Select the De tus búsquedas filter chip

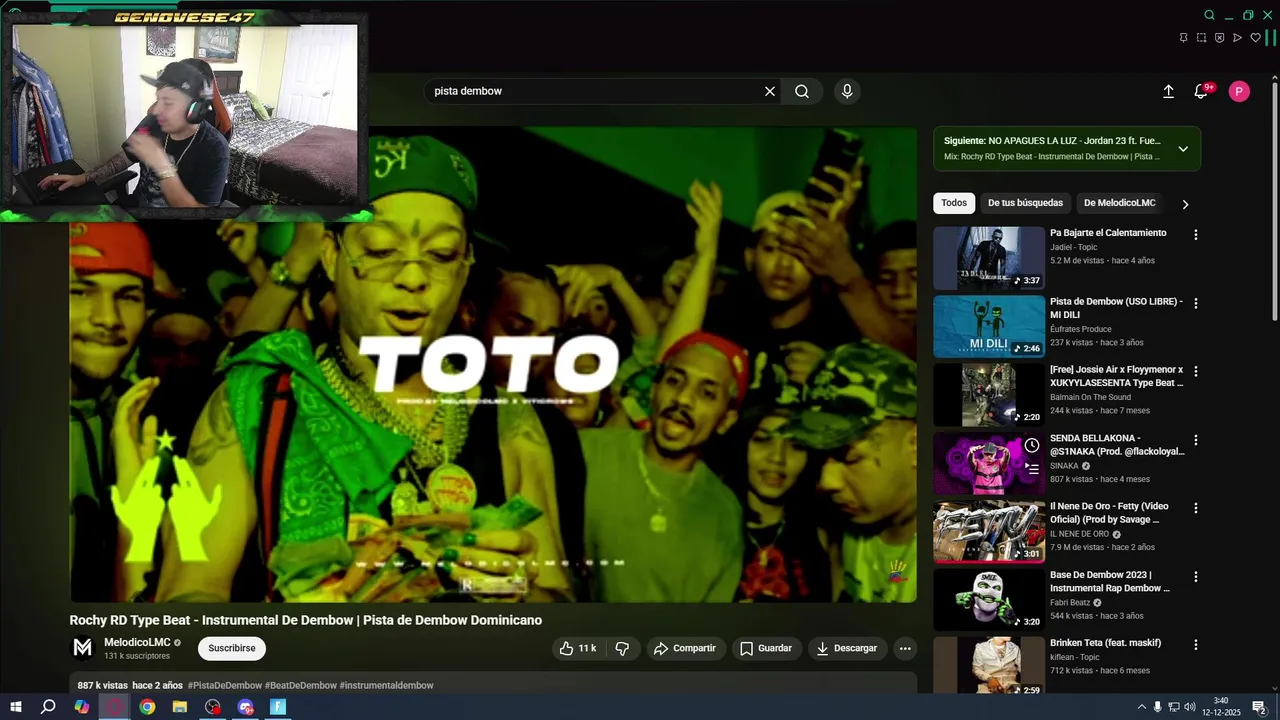point(1025,203)
